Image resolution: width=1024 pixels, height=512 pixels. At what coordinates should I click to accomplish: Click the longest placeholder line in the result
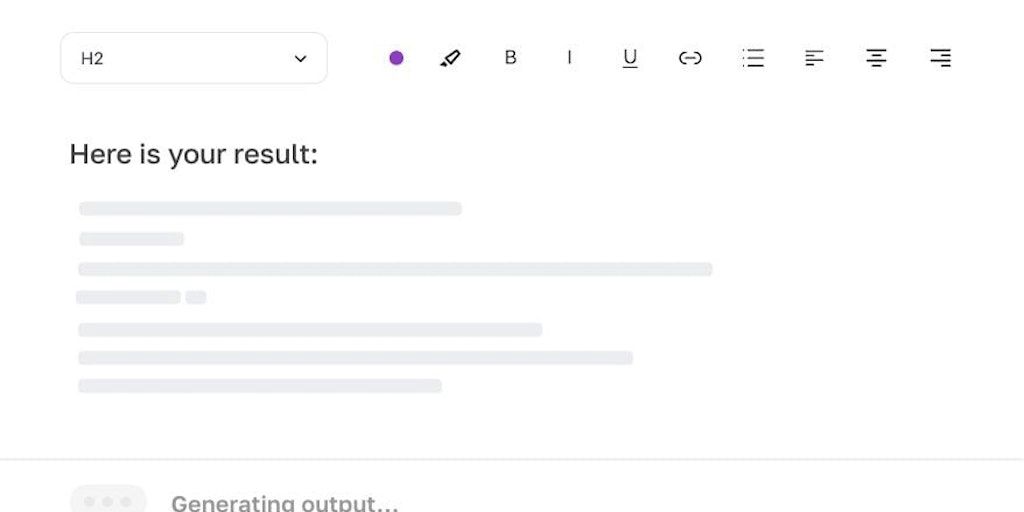(395, 269)
